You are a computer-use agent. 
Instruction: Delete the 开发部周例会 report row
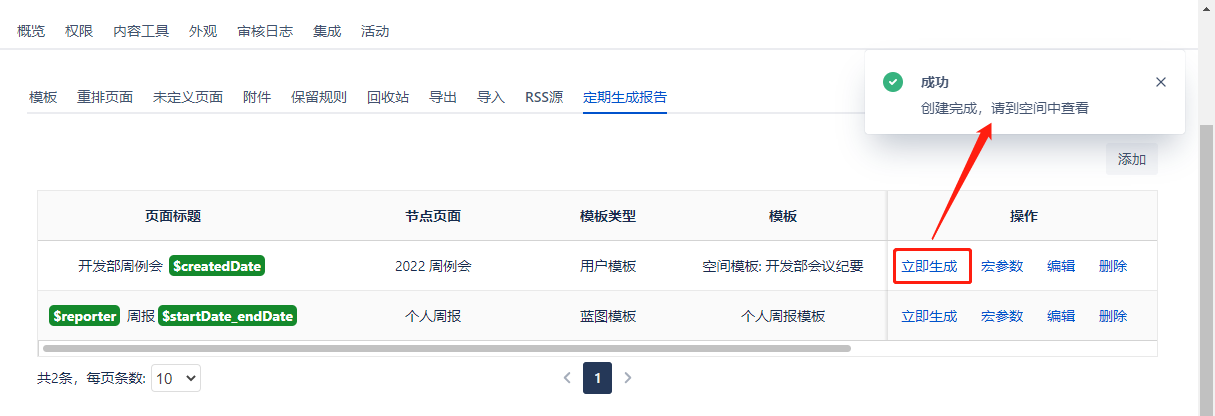1113,266
